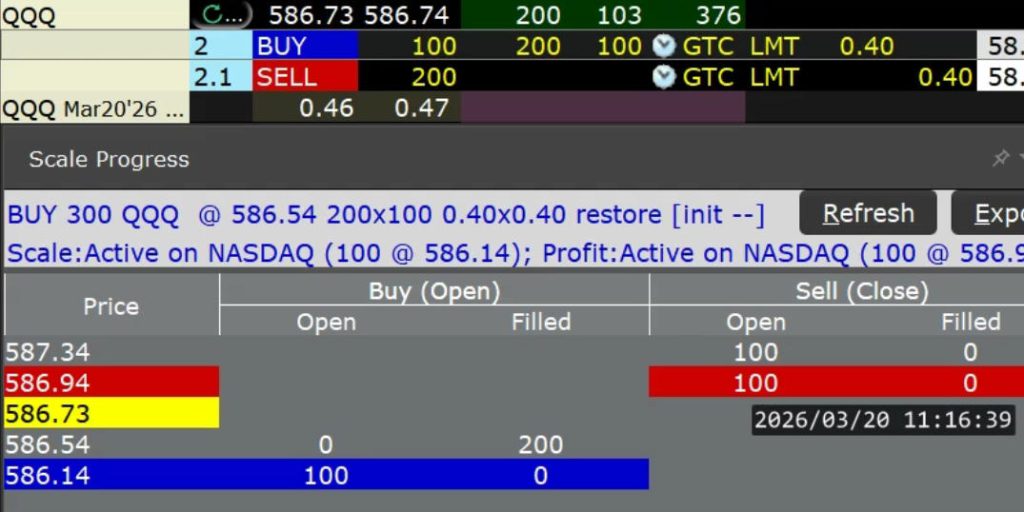Click the Price column header
This screenshot has height=512, width=1024.
pos(111,306)
